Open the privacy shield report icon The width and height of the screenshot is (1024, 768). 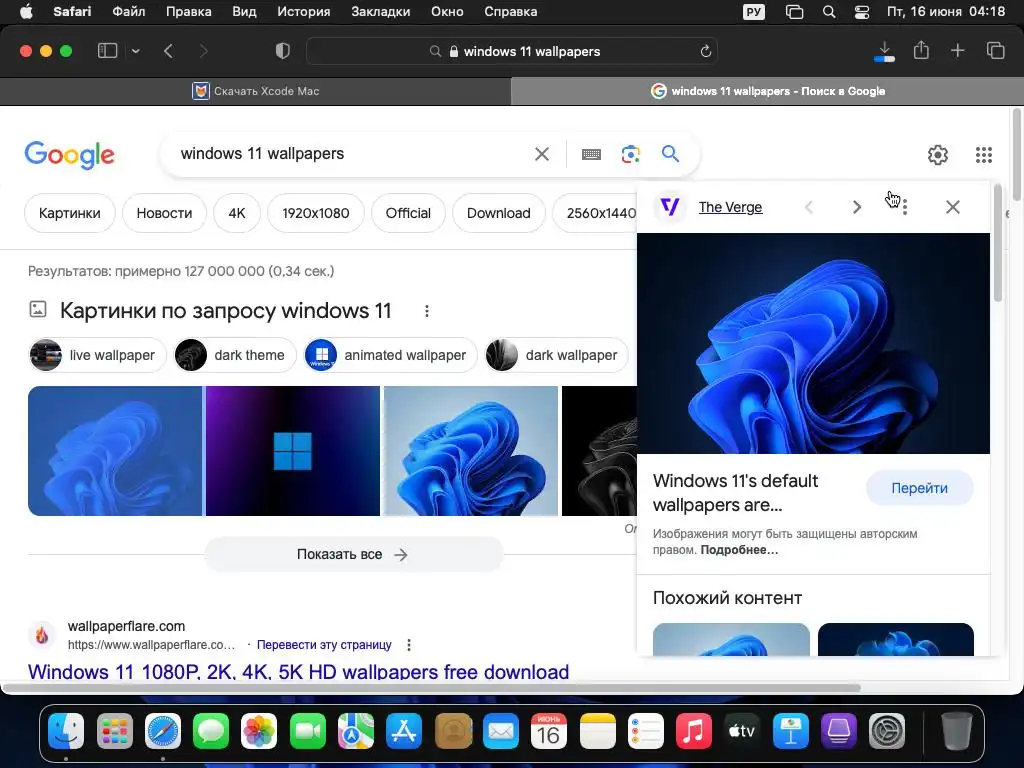pos(282,51)
